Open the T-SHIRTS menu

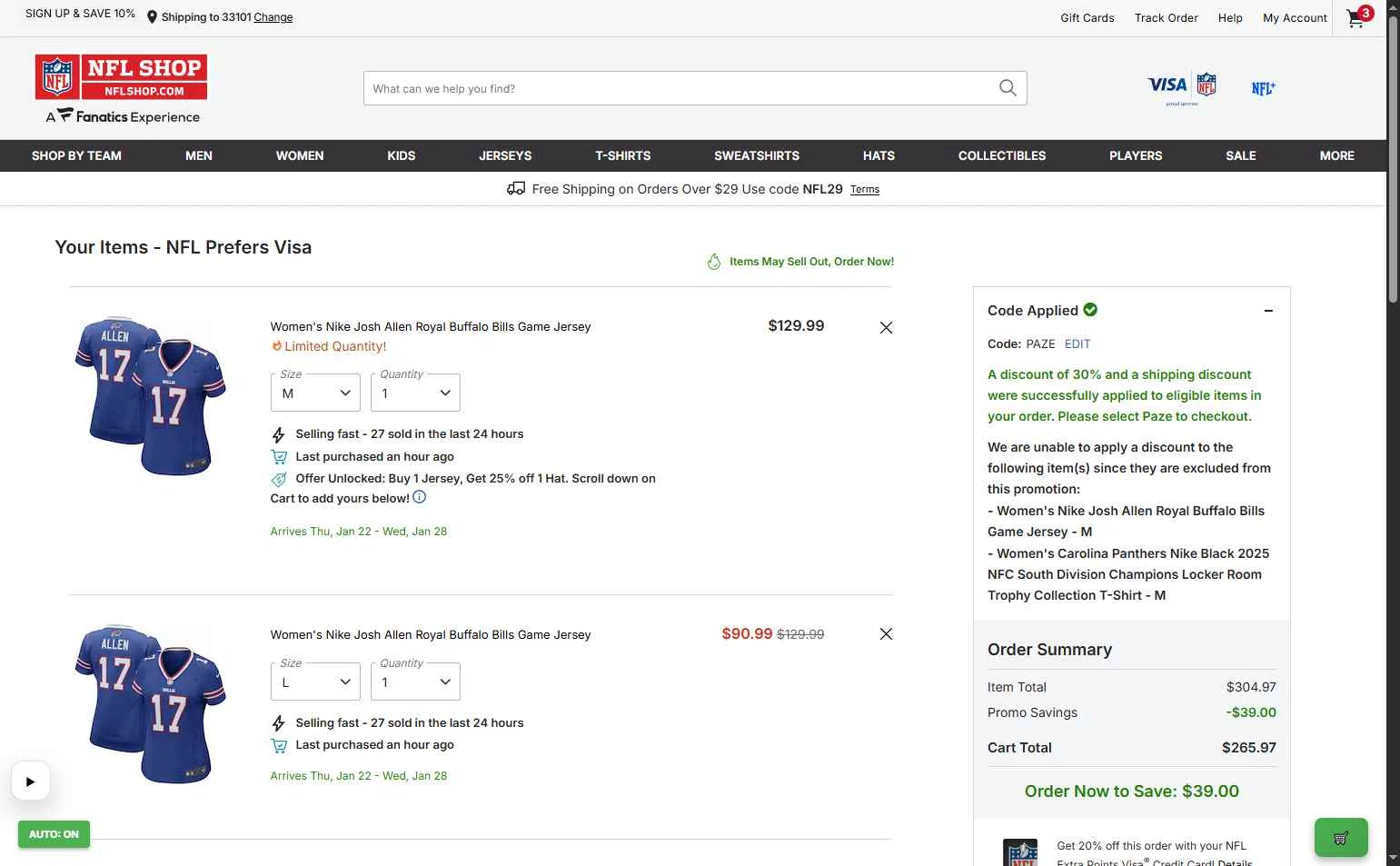pyautogui.click(x=623, y=155)
